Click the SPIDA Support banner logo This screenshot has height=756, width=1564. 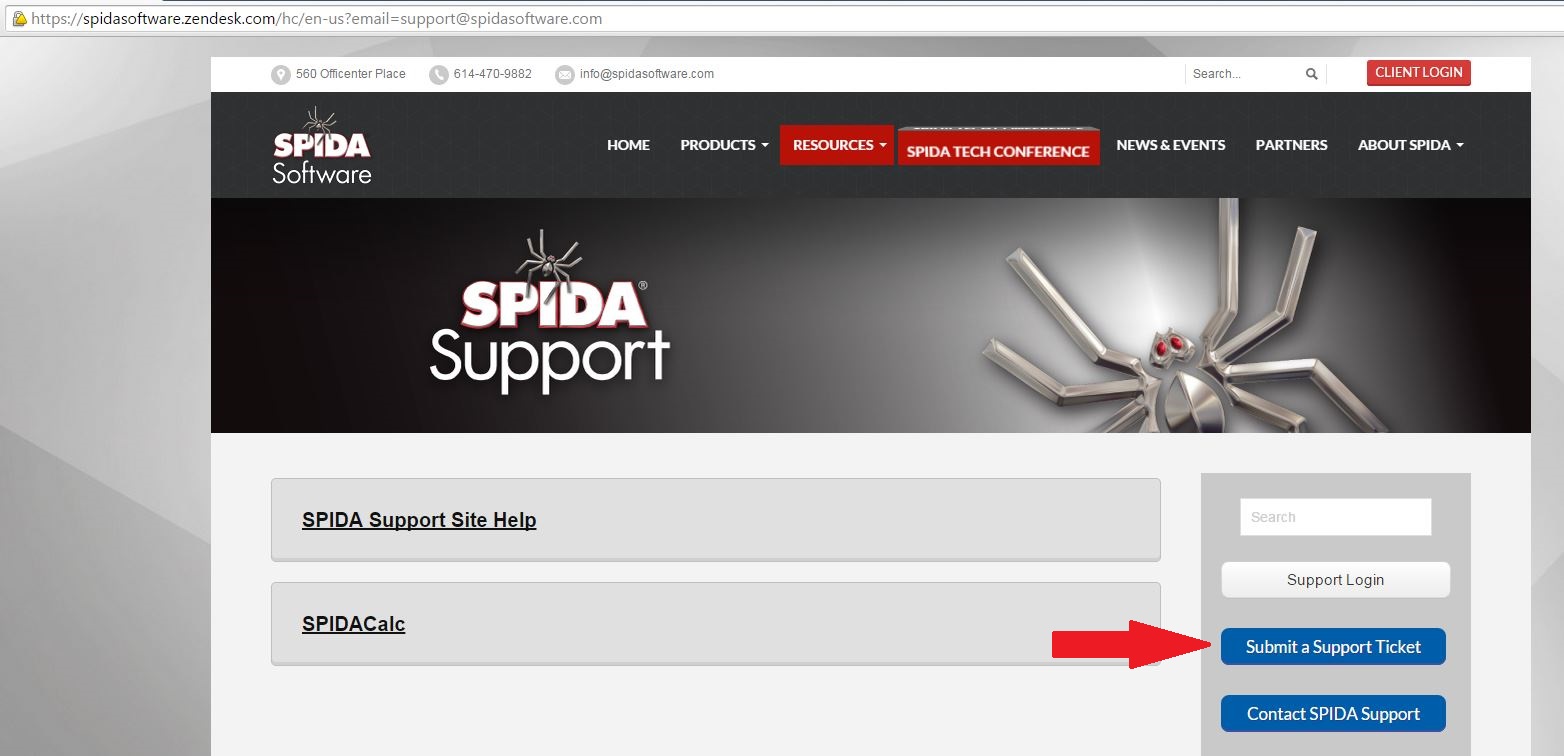549,312
